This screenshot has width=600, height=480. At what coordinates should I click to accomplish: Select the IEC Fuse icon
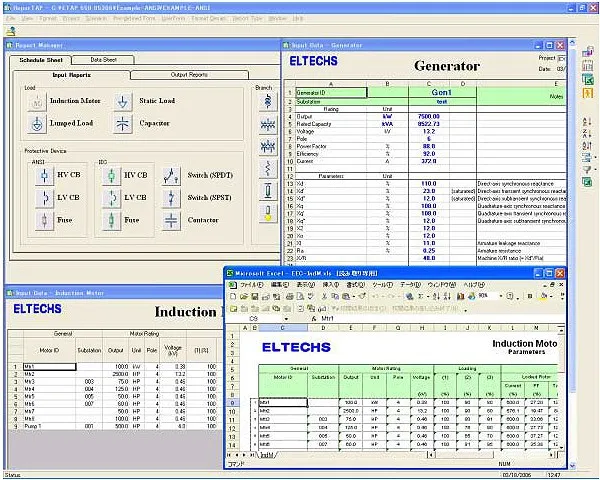(111, 220)
